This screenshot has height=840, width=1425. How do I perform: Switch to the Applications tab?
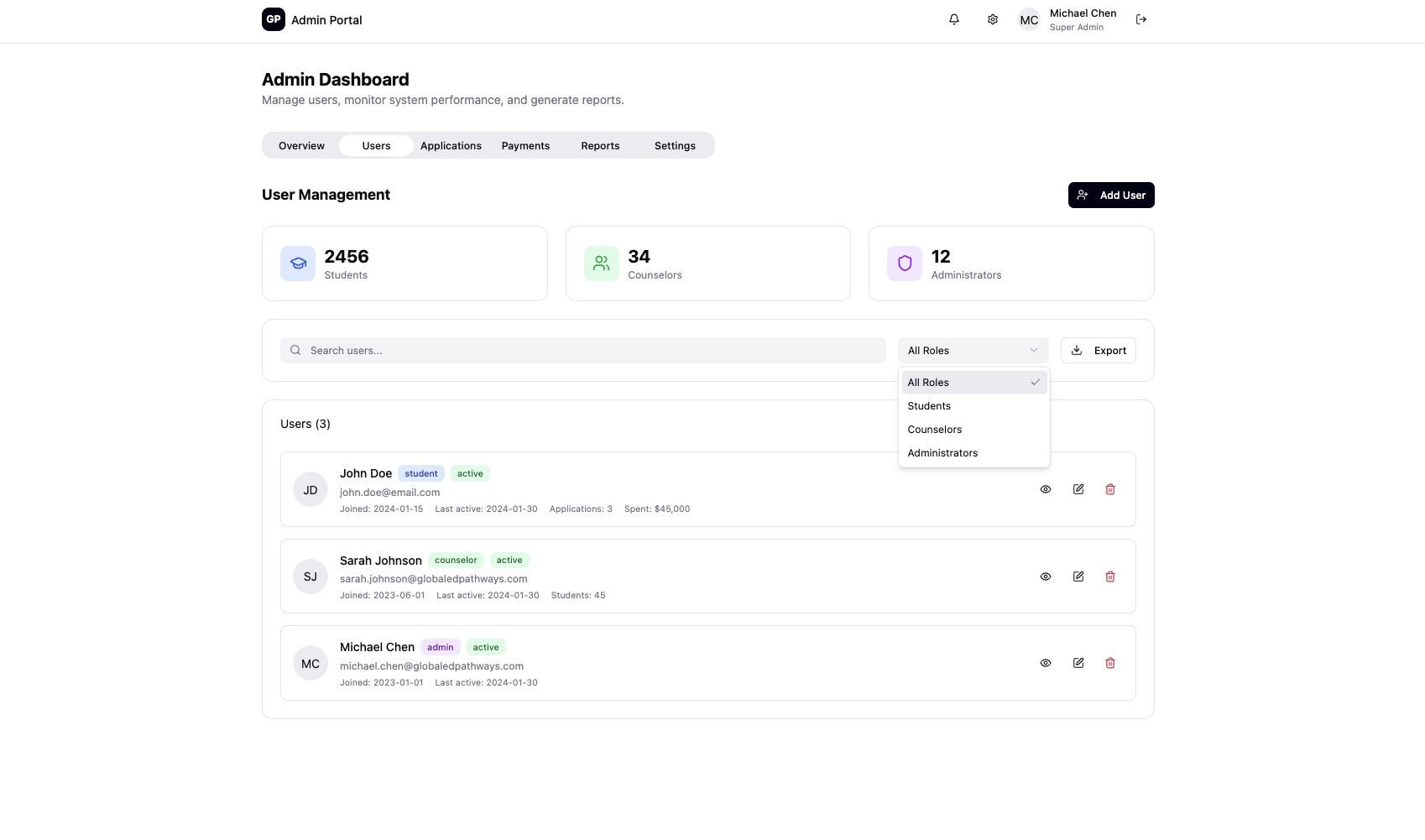tap(451, 146)
